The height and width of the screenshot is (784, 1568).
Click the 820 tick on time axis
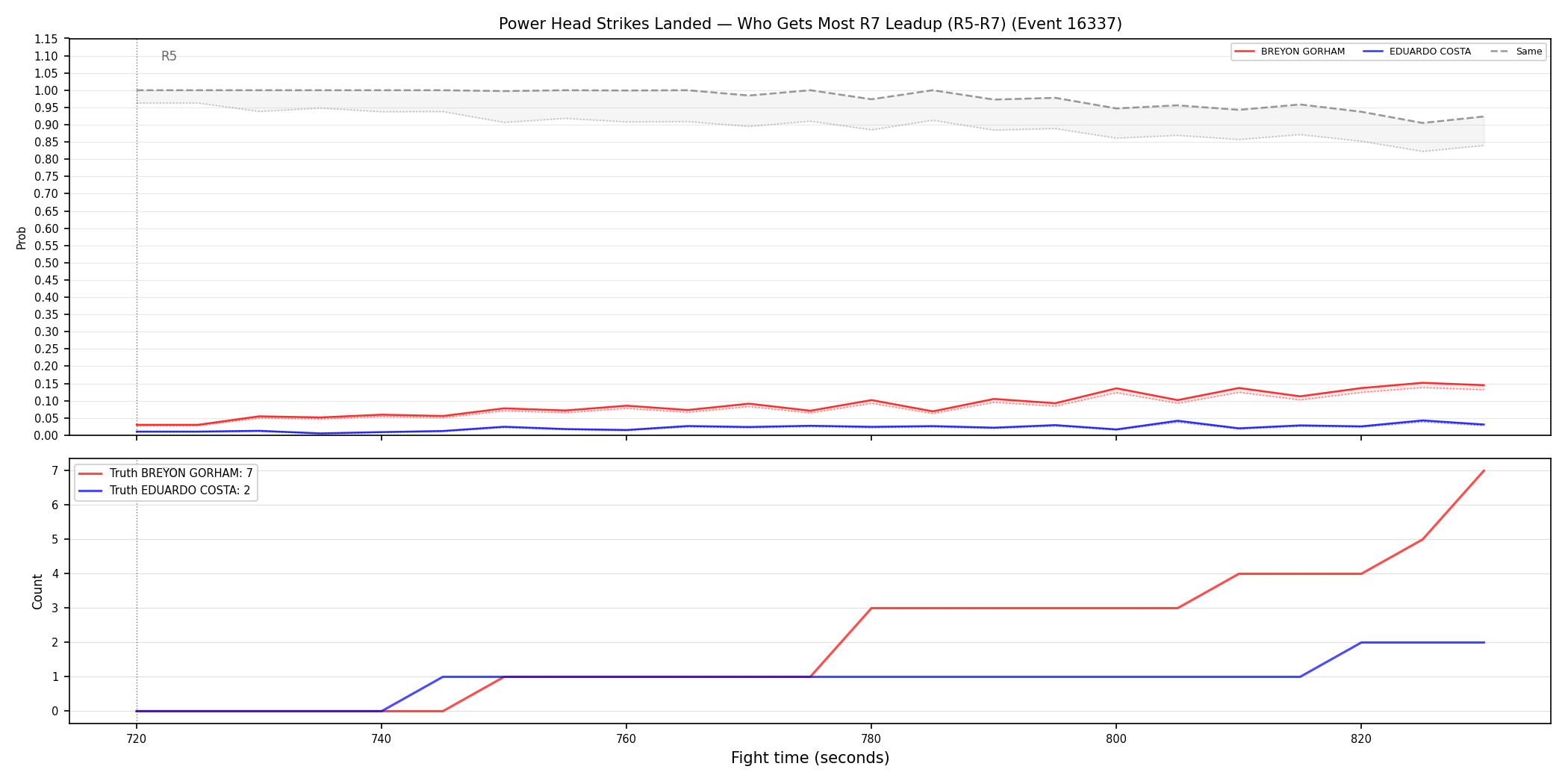(x=1361, y=739)
